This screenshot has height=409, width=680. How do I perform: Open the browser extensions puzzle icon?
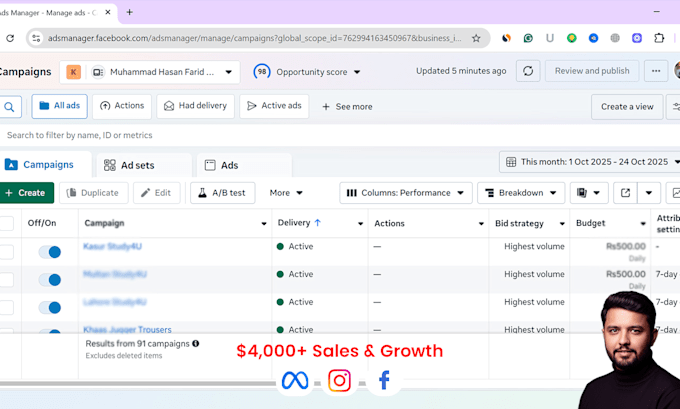(x=659, y=38)
